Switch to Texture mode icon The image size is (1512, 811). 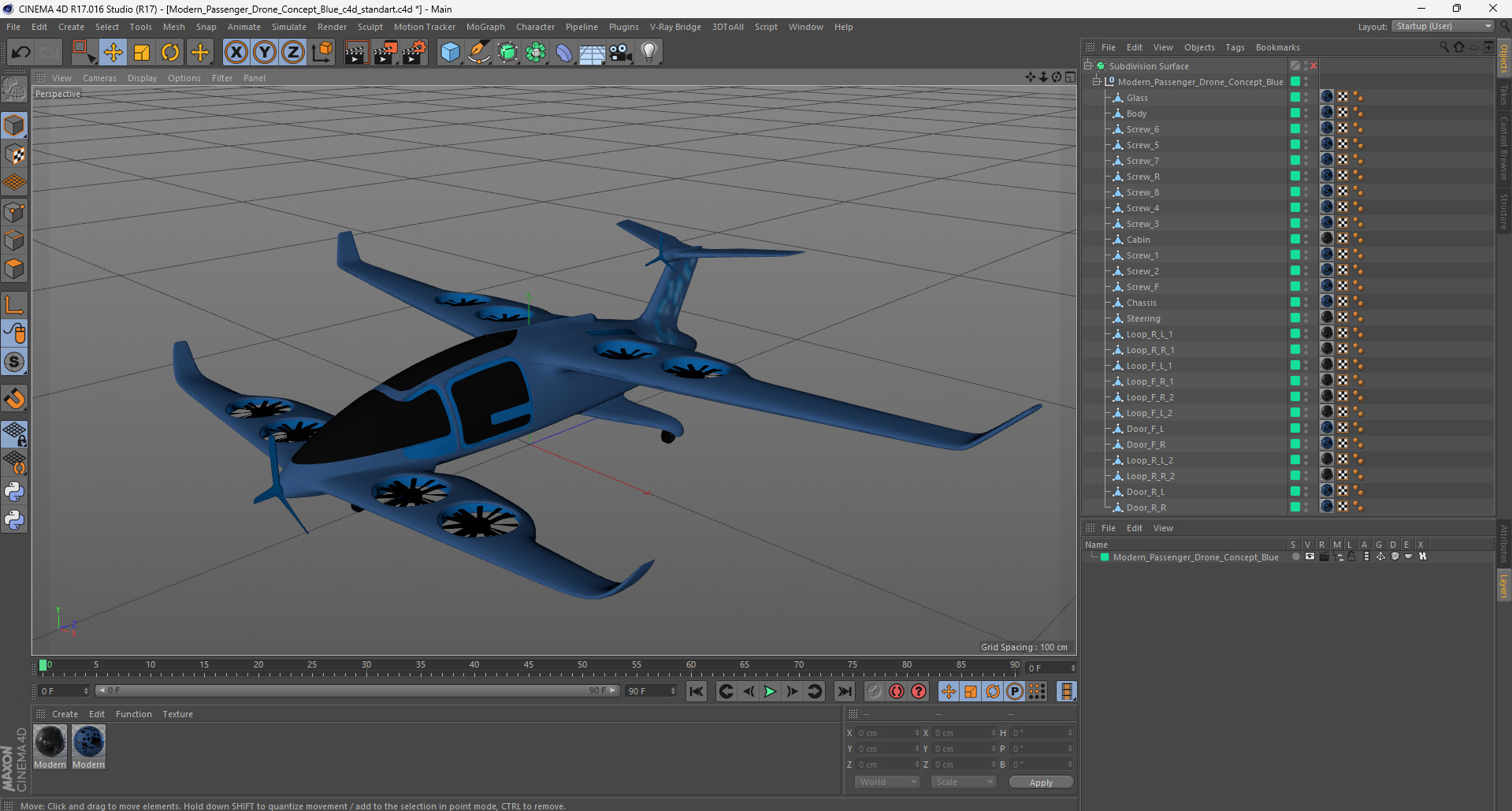tap(14, 154)
